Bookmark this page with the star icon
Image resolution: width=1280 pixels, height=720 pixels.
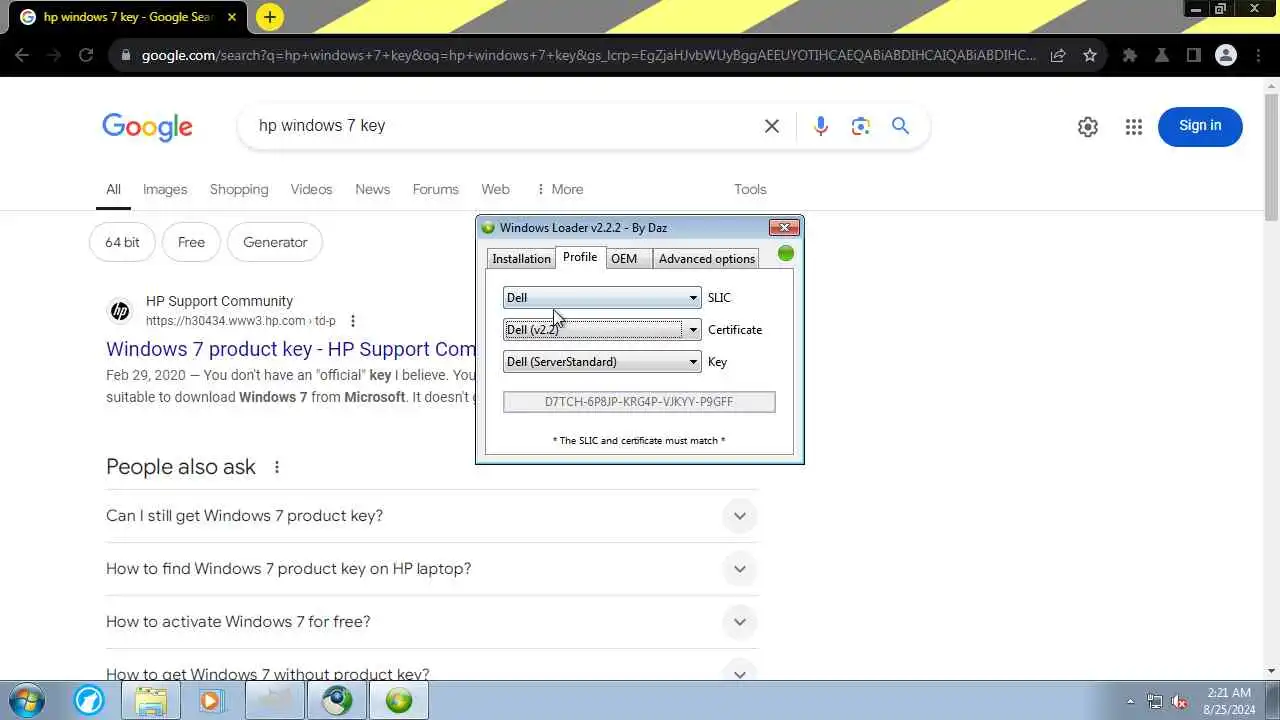click(x=1090, y=56)
